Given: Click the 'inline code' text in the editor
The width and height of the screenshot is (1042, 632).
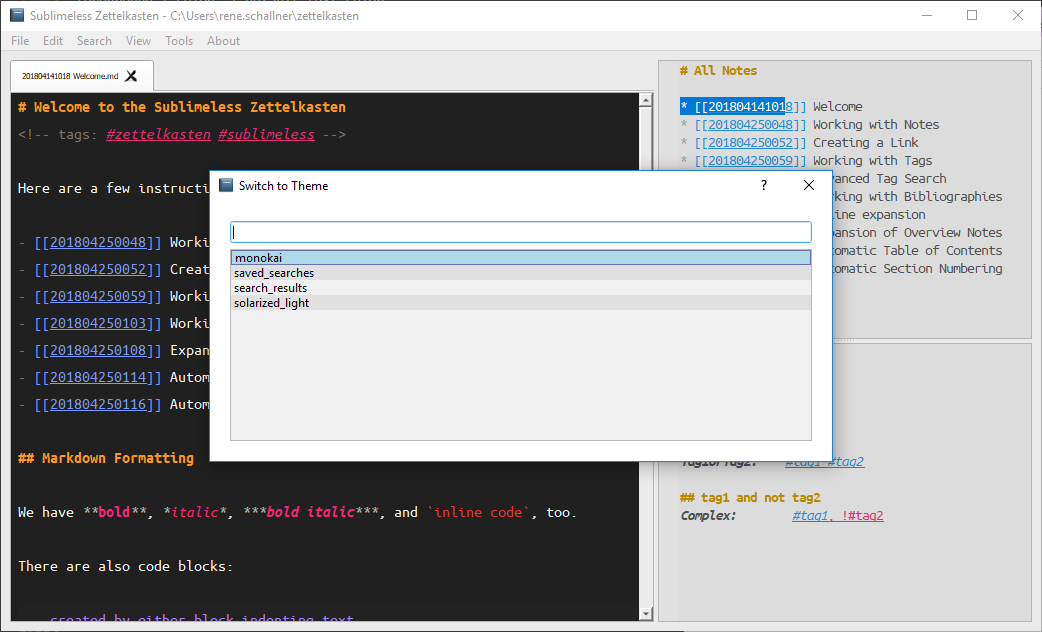Looking at the screenshot, I should pos(478,512).
